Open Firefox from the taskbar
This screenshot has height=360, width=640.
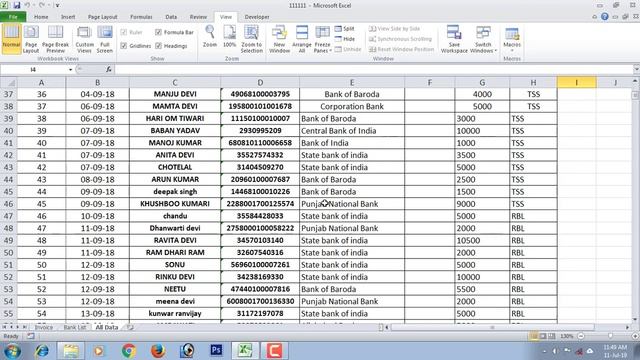tap(158, 350)
